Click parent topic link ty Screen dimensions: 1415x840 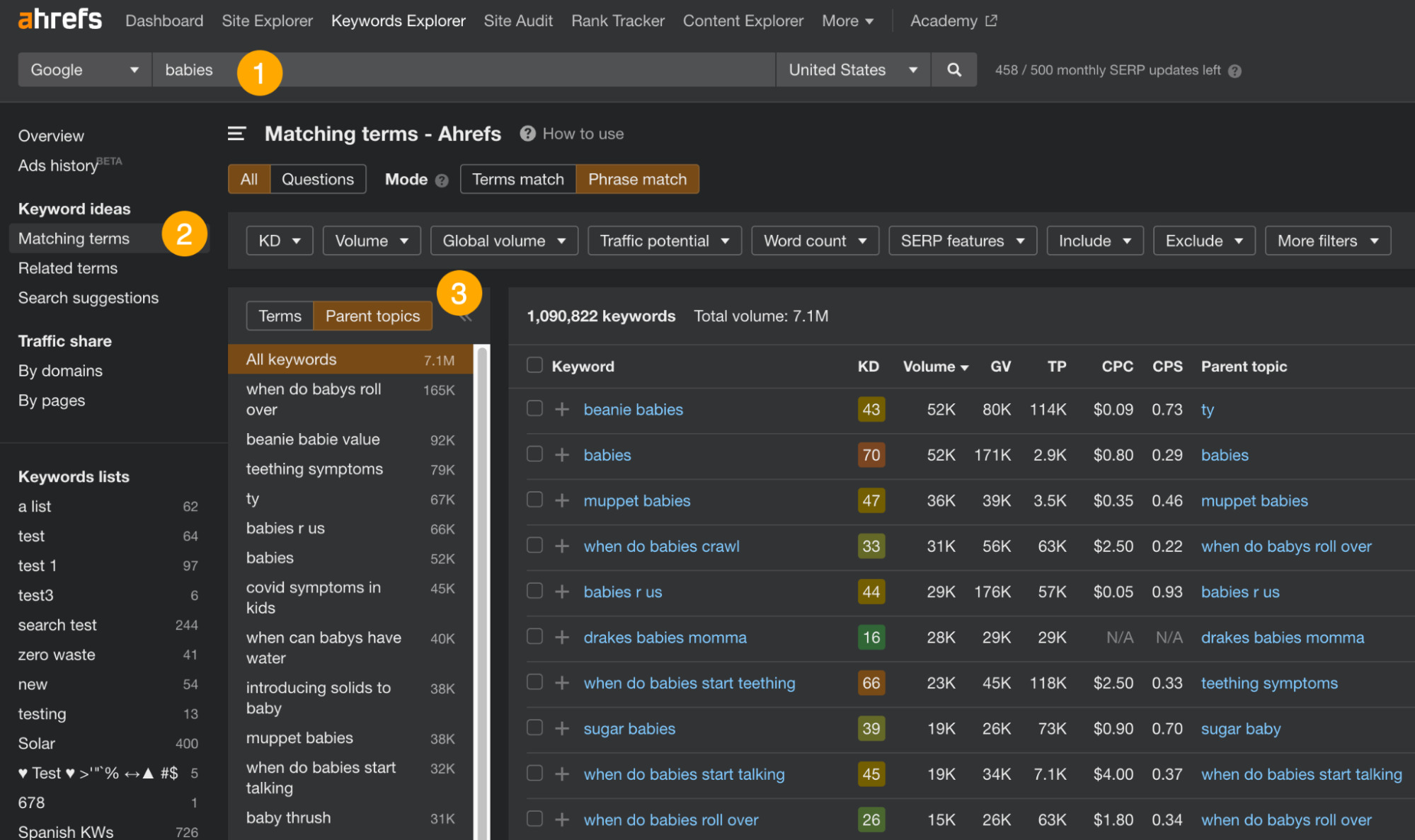1207,409
